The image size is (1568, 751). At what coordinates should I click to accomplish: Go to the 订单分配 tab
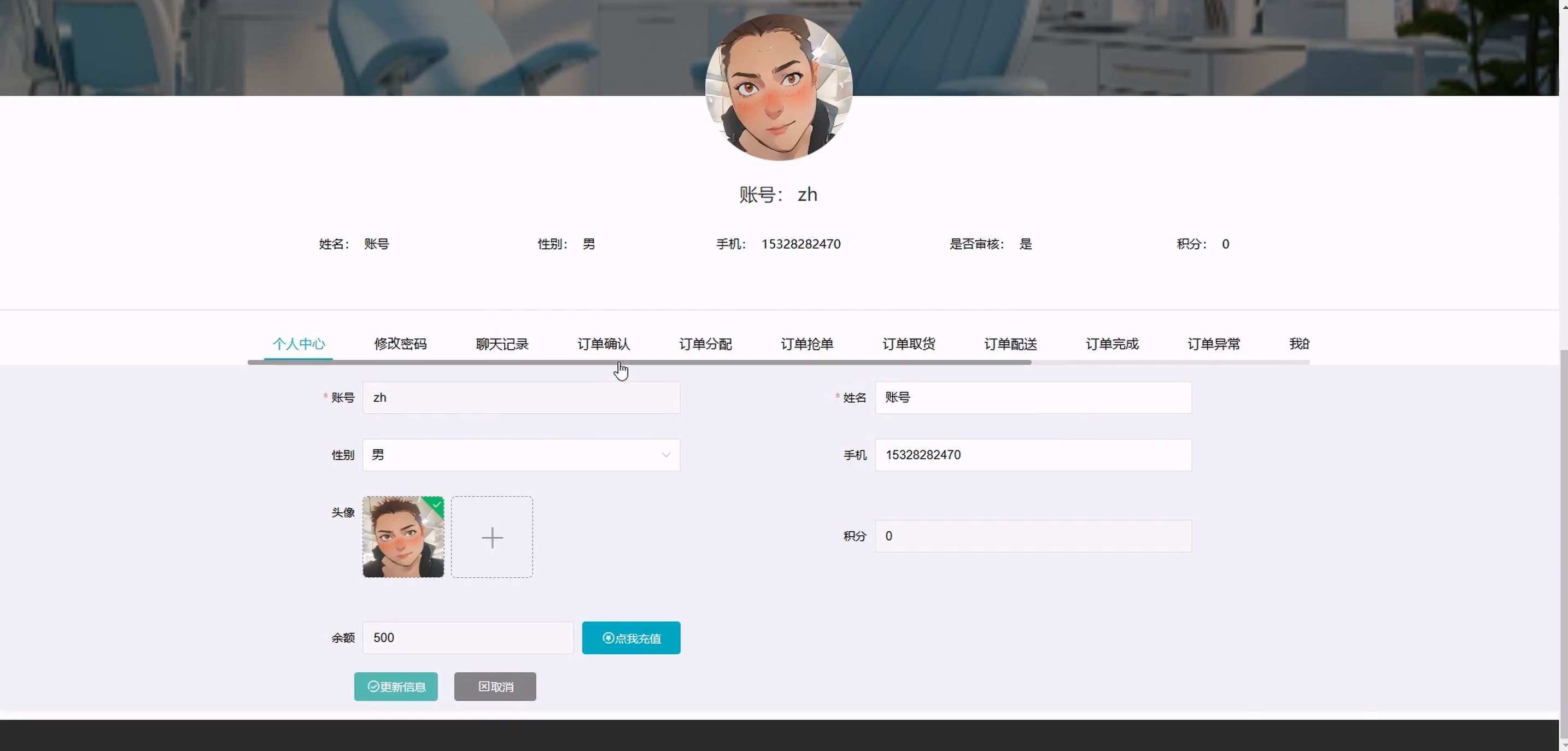(705, 344)
